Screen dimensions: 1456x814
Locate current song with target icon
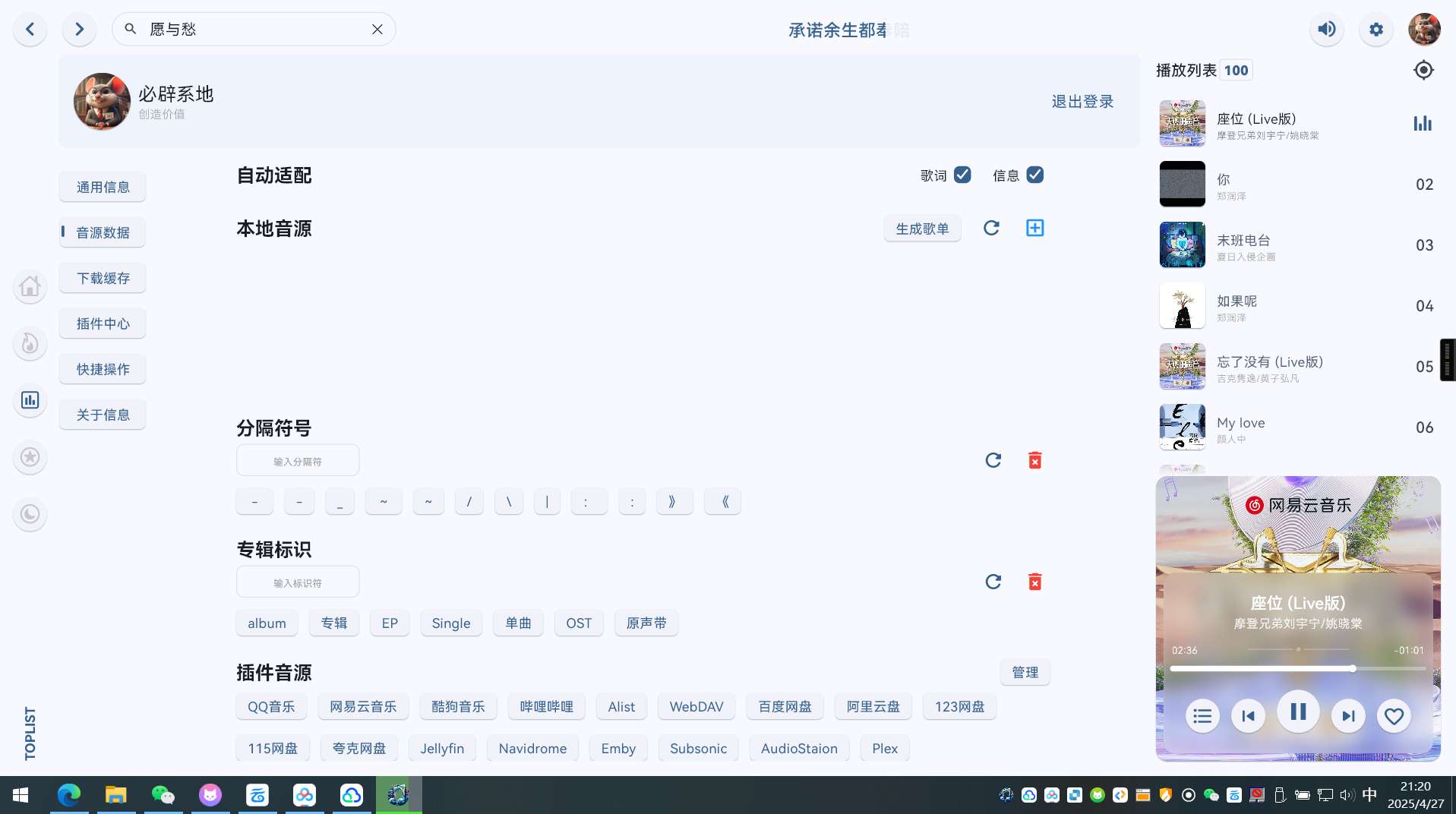coord(1423,70)
